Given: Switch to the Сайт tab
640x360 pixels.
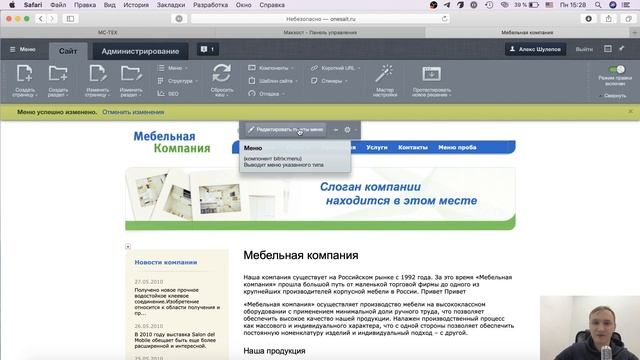Looking at the screenshot, I should (68, 51).
